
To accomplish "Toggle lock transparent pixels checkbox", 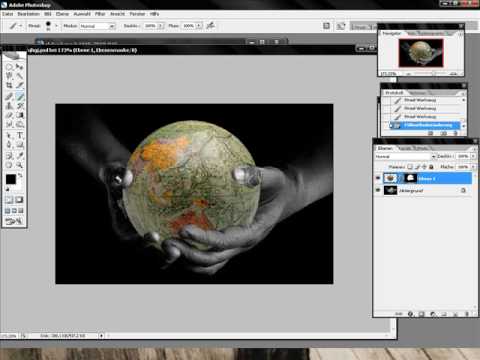I will pyautogui.click(x=410, y=166).
